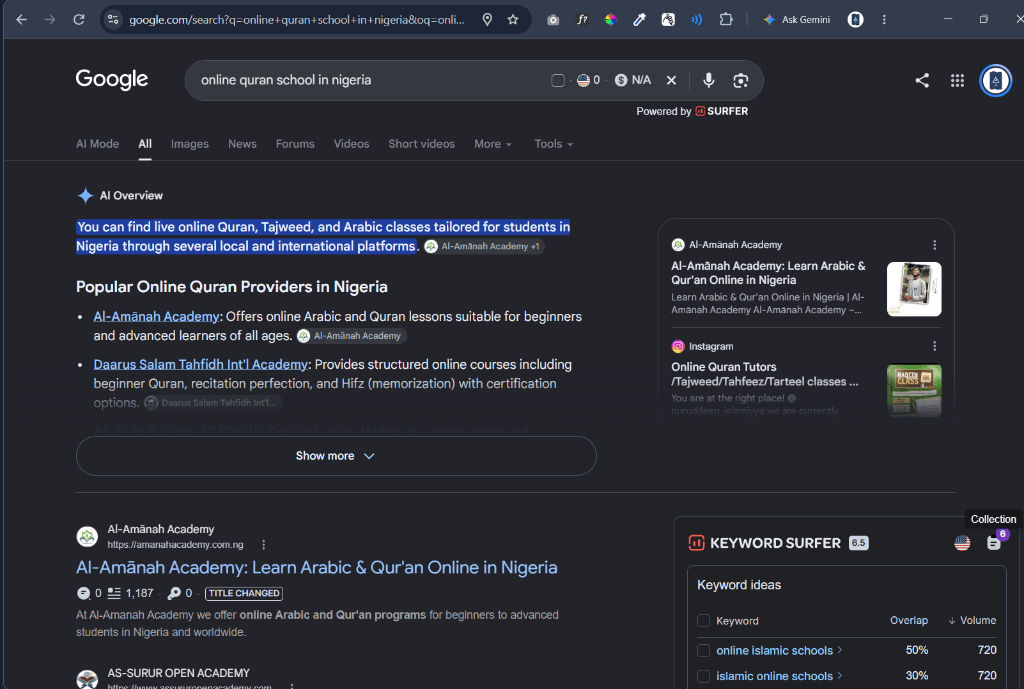Image resolution: width=1024 pixels, height=689 pixels.
Task: Click Al-Amānah Academy card thumbnail
Action: click(x=914, y=289)
